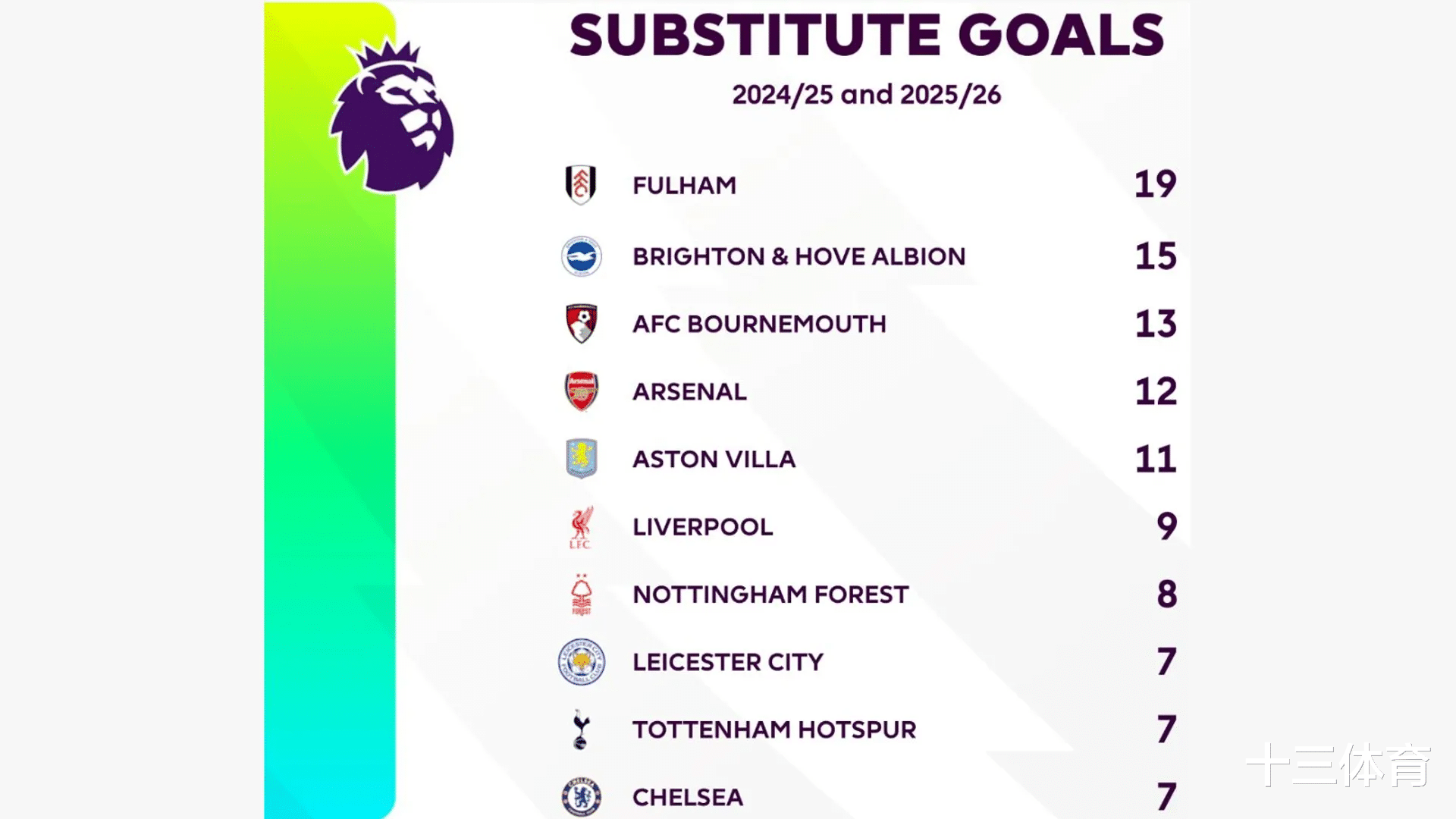
Task: Click the Nottingham Forest tree crest
Action: [582, 595]
